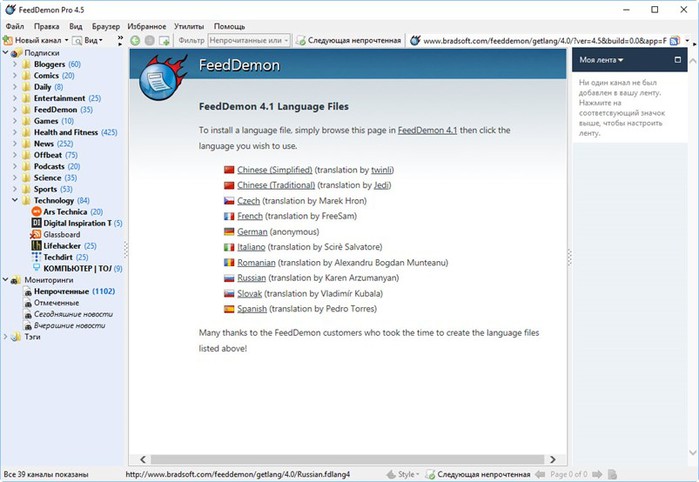
Task: Click the horizontal scrollbar left arrow
Action: pyautogui.click(x=143, y=459)
